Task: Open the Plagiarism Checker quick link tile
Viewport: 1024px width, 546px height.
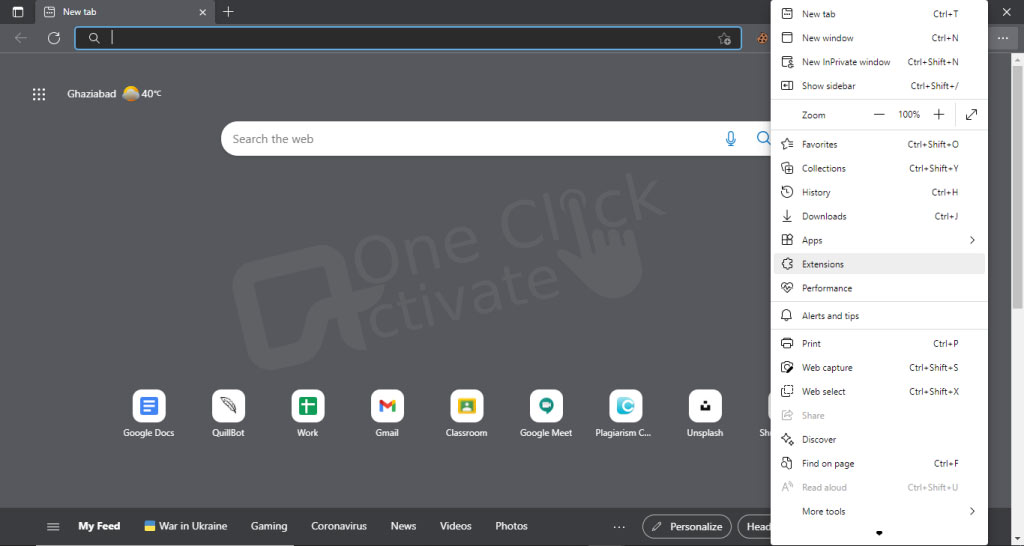Action: (625, 413)
